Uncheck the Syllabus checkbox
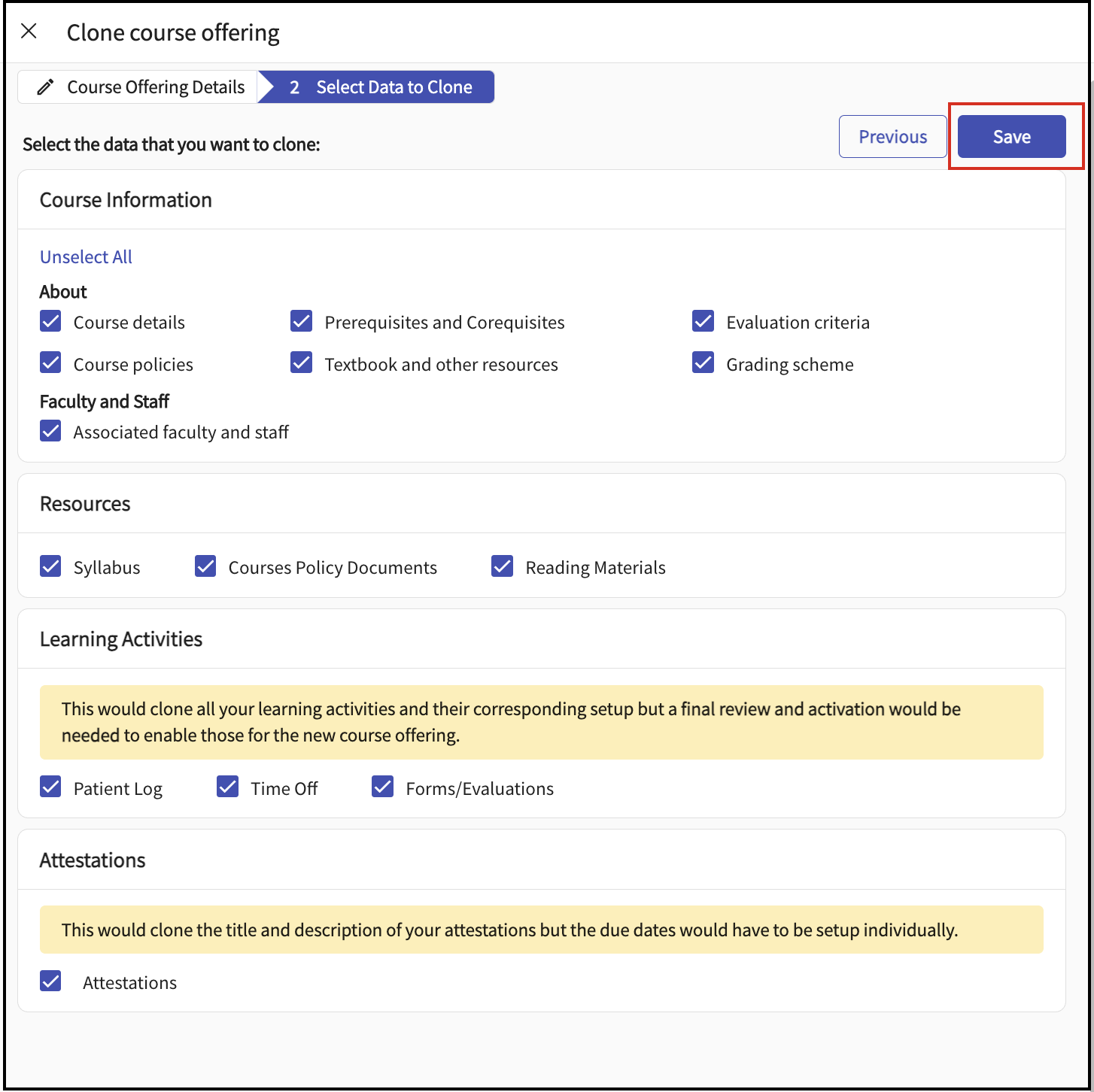This screenshot has width=1094, height=1092. (50, 566)
